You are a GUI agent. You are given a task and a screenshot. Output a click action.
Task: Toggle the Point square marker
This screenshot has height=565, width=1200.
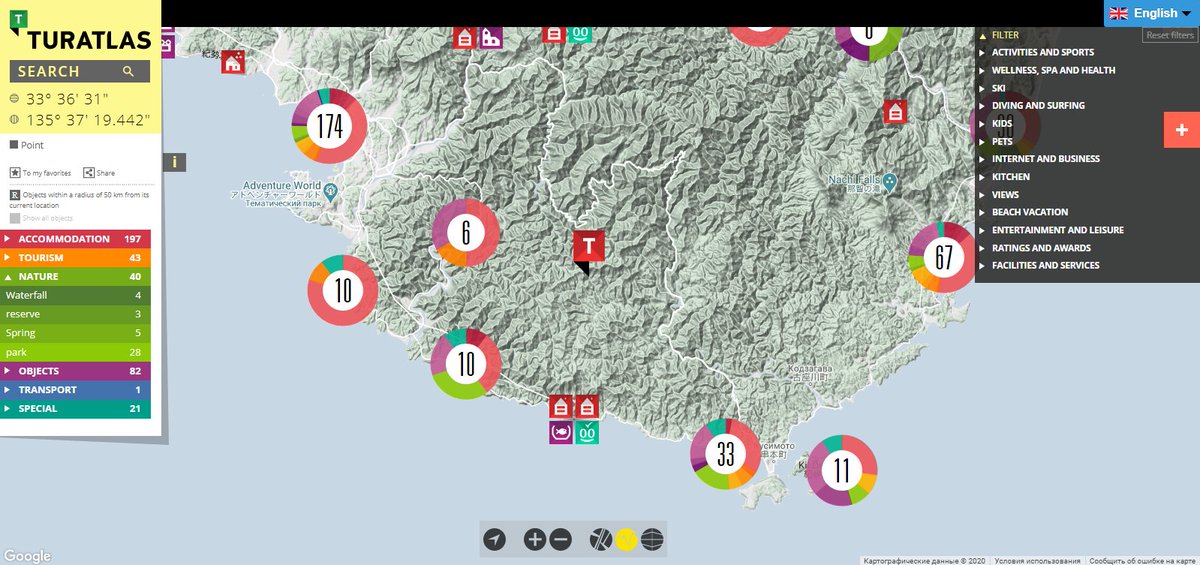tap(14, 145)
